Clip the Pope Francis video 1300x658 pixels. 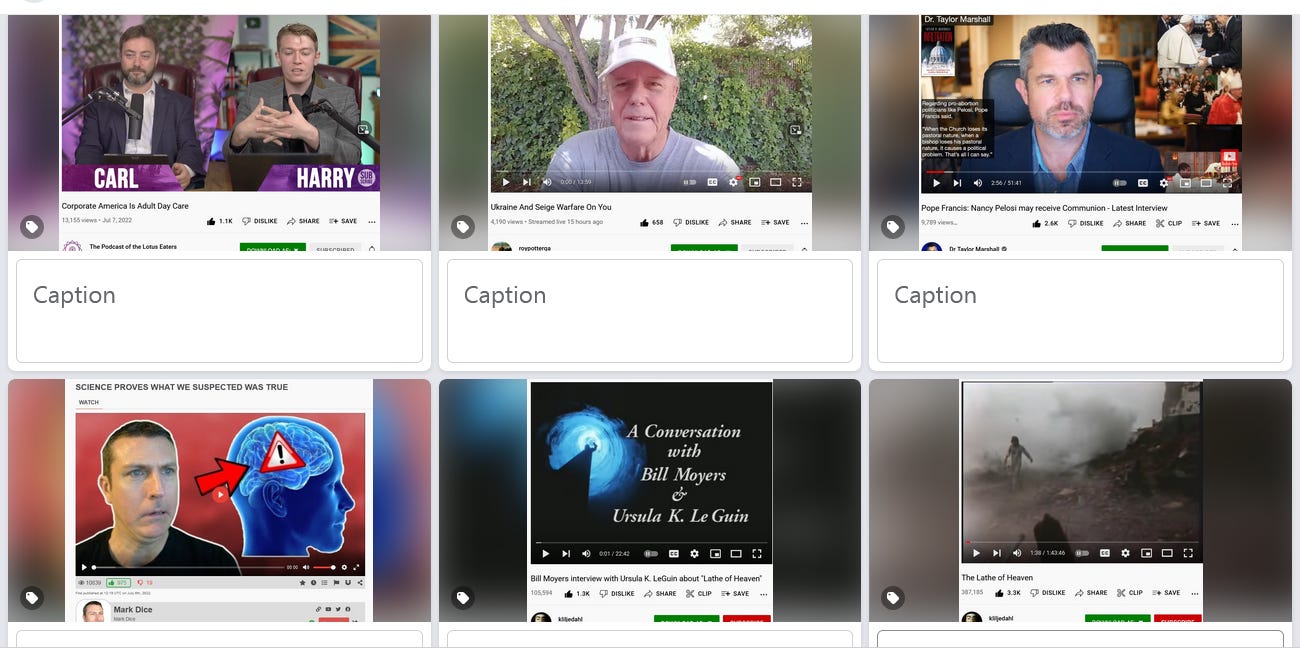[x=1168, y=223]
